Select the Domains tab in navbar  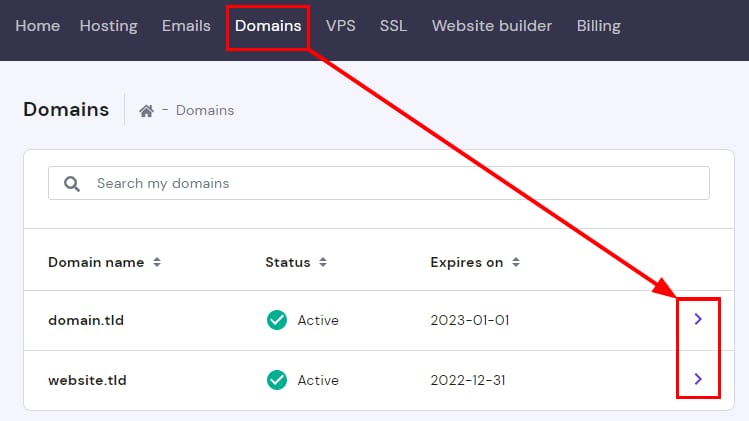pos(268,26)
